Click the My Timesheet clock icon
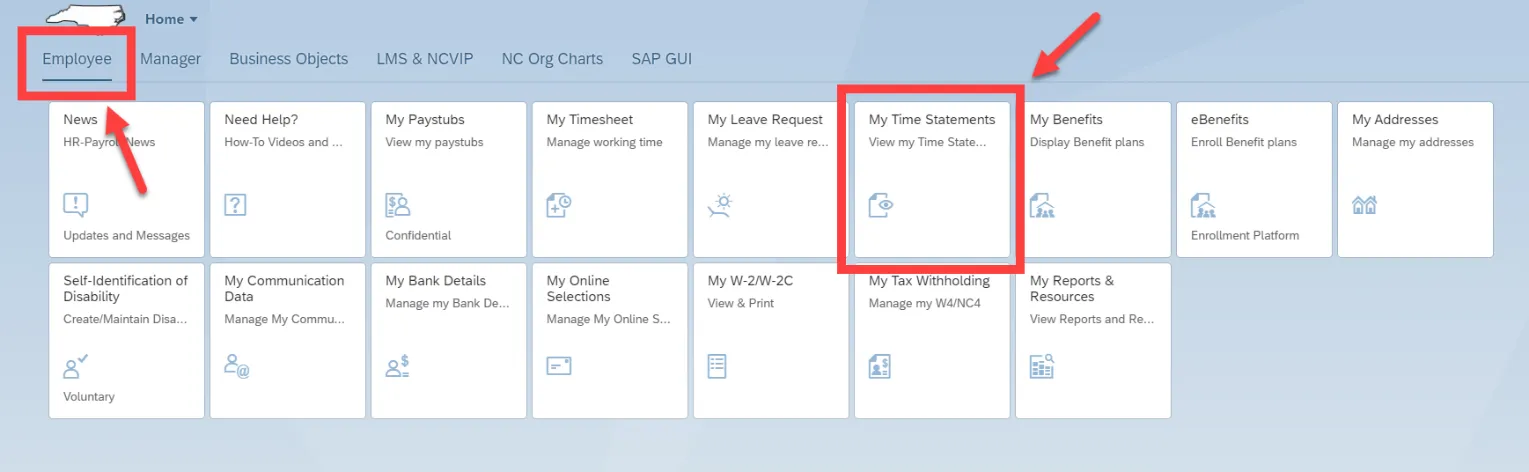 point(559,205)
